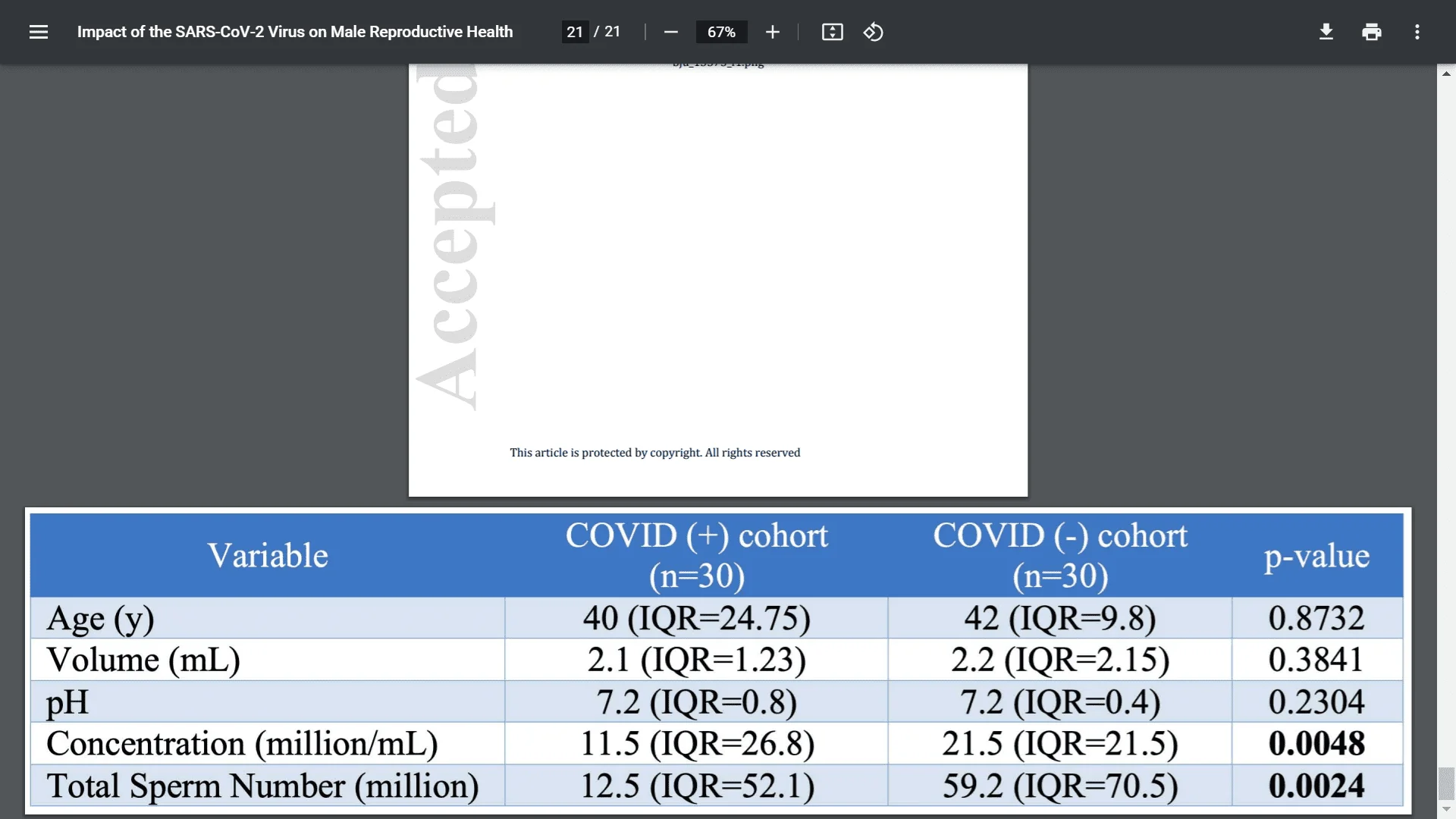Toggle fit to page view

pyautogui.click(x=832, y=32)
